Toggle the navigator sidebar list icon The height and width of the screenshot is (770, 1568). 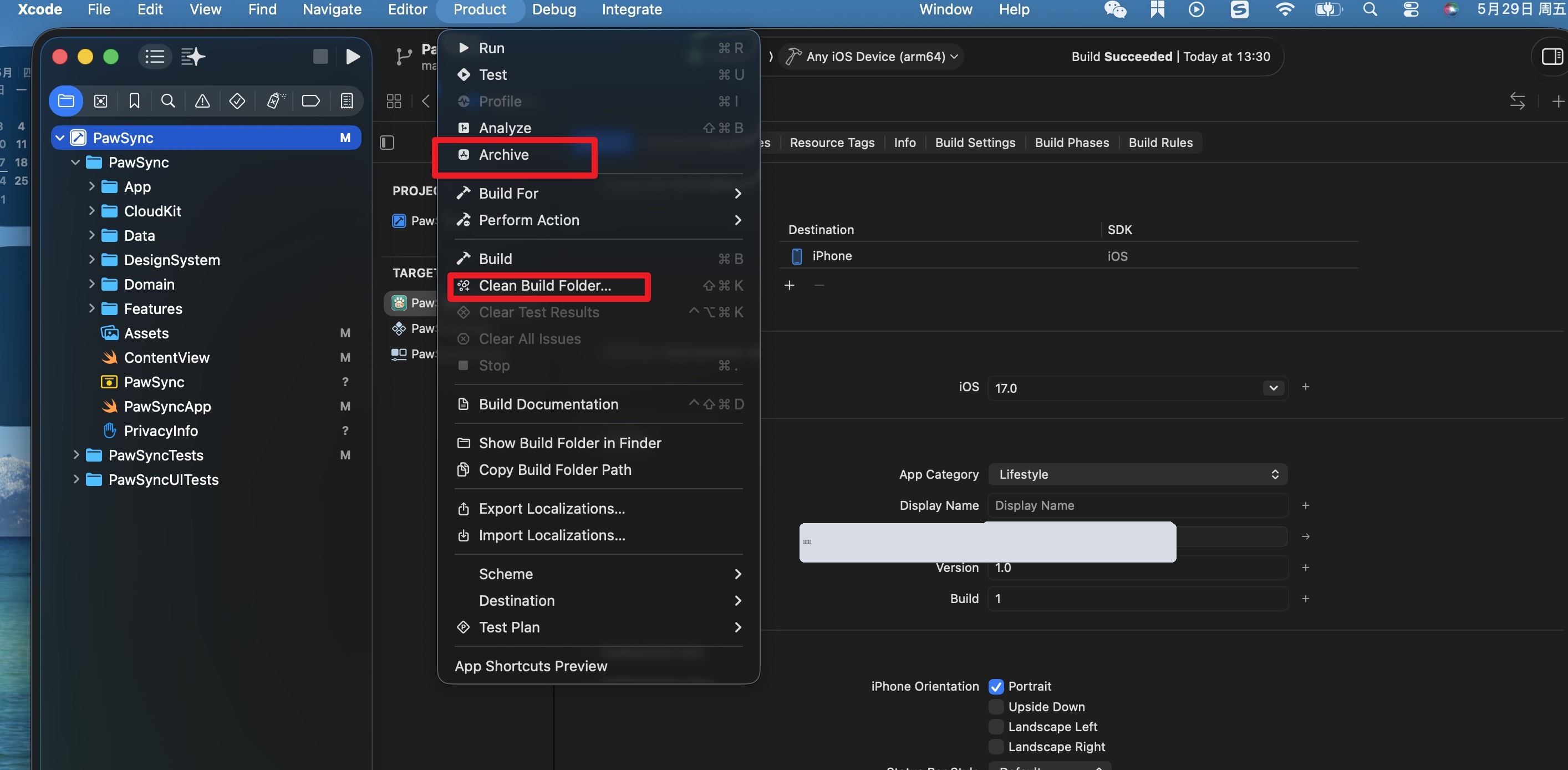pos(155,57)
